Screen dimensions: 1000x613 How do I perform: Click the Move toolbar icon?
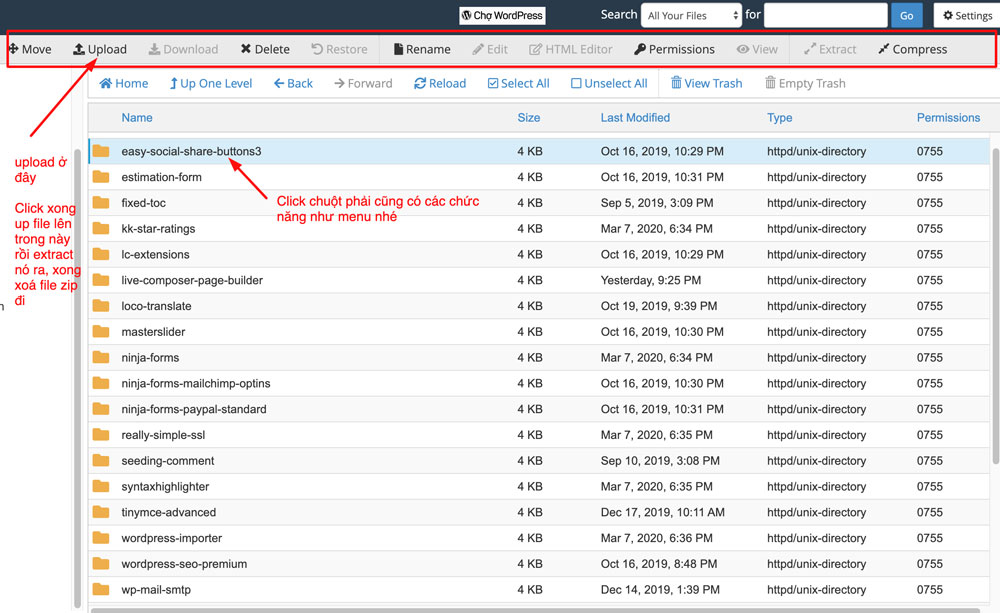point(13,49)
